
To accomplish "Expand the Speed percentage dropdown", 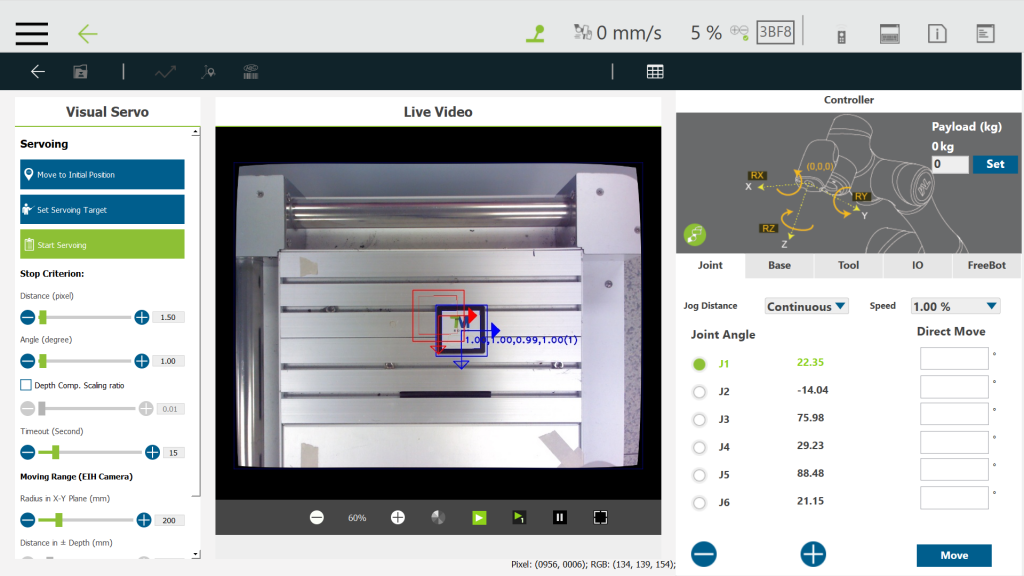I will 955,306.
